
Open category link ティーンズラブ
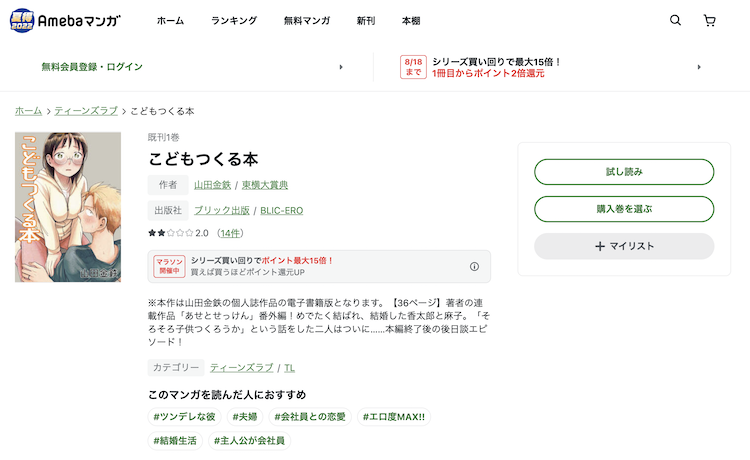pyautogui.click(x=242, y=368)
